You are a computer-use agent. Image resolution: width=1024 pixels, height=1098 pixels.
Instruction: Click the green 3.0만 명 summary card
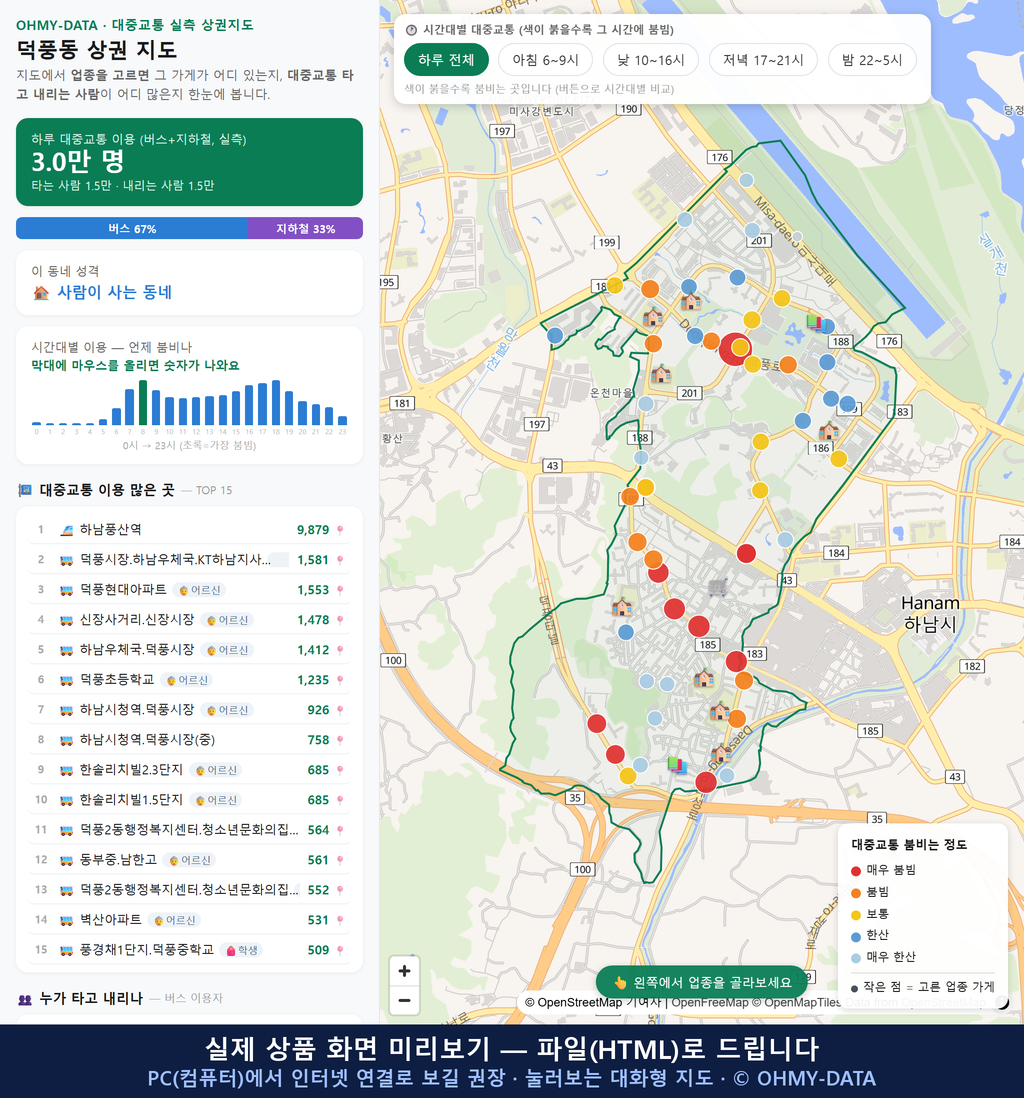pyautogui.click(x=189, y=162)
